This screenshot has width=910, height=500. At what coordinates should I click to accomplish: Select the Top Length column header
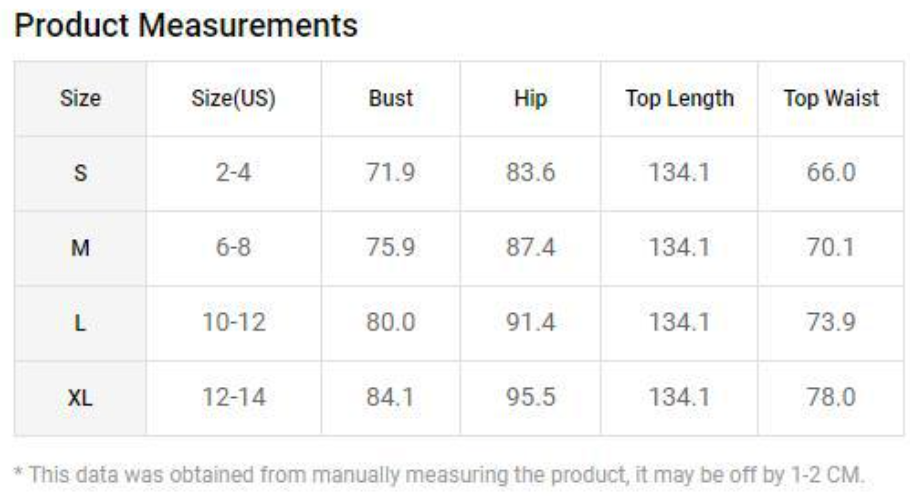click(679, 99)
